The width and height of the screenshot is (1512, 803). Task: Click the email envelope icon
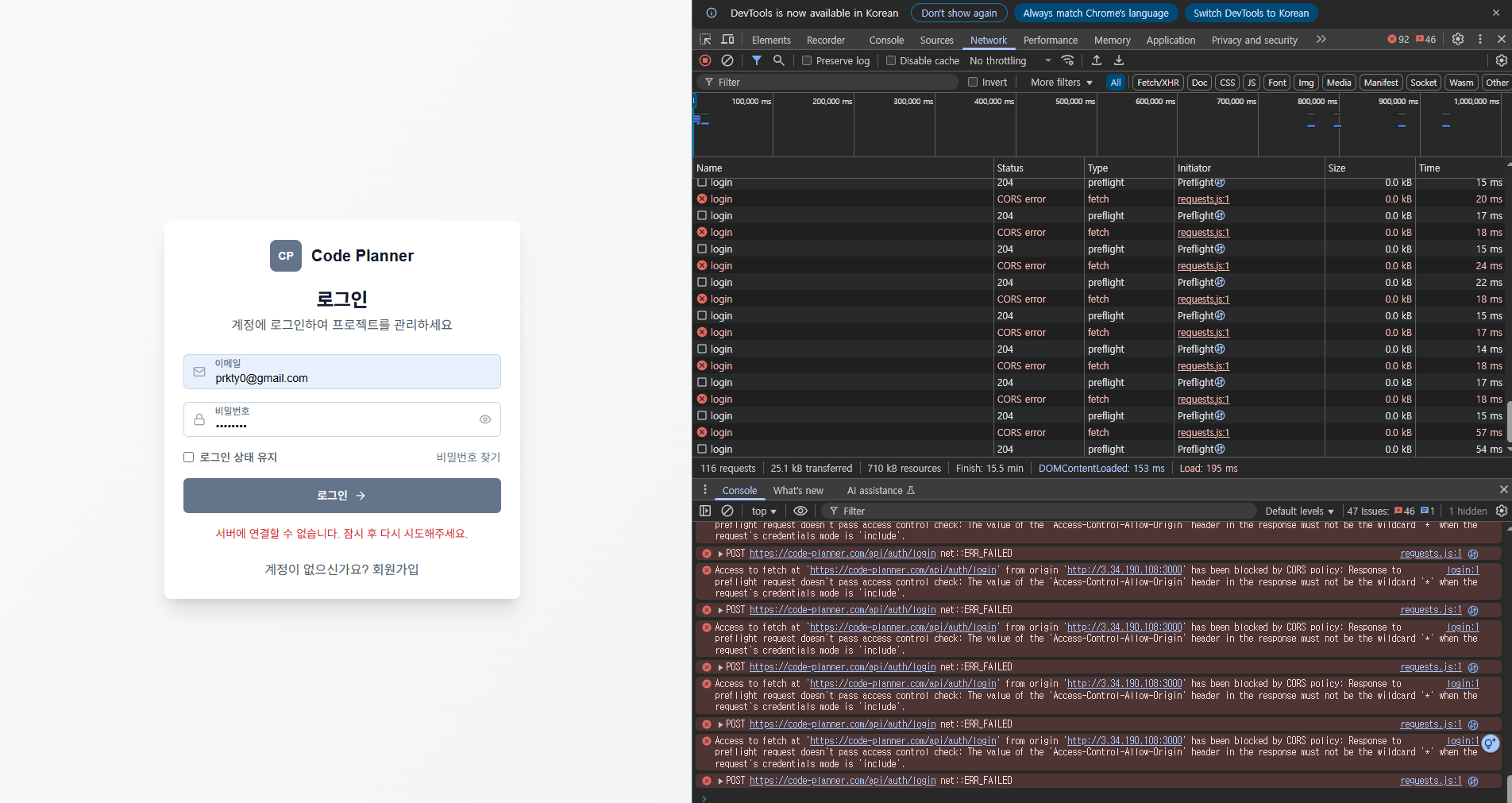(199, 372)
